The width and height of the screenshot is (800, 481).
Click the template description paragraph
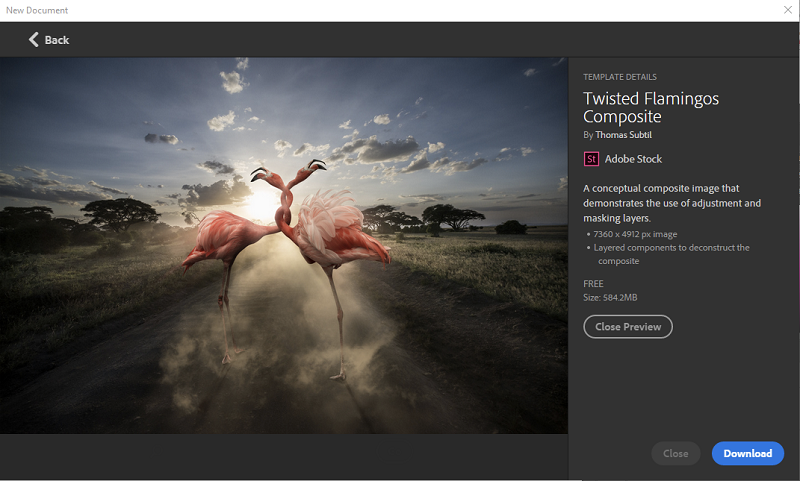pyautogui.click(x=671, y=203)
